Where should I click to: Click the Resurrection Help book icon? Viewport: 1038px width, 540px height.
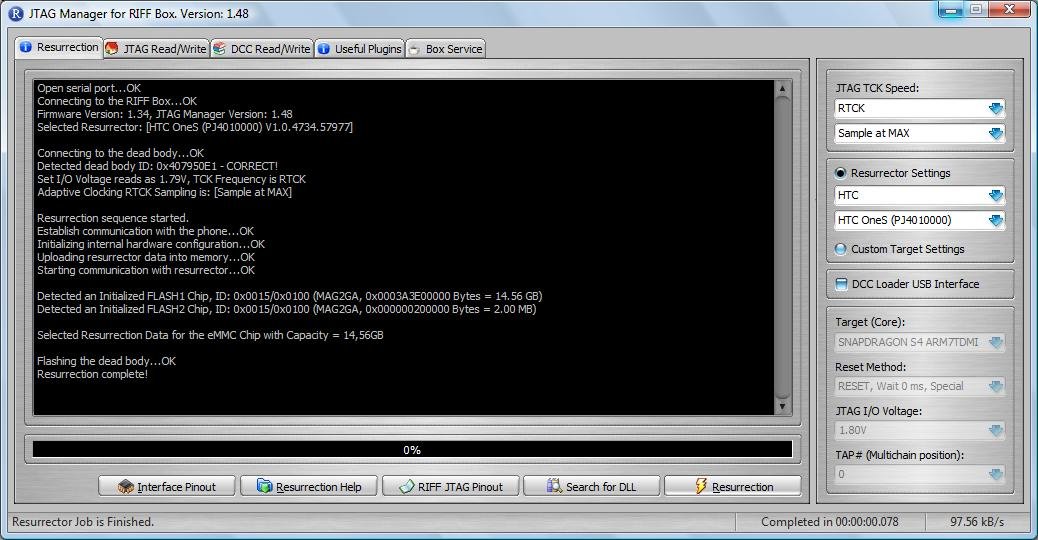click(x=264, y=486)
